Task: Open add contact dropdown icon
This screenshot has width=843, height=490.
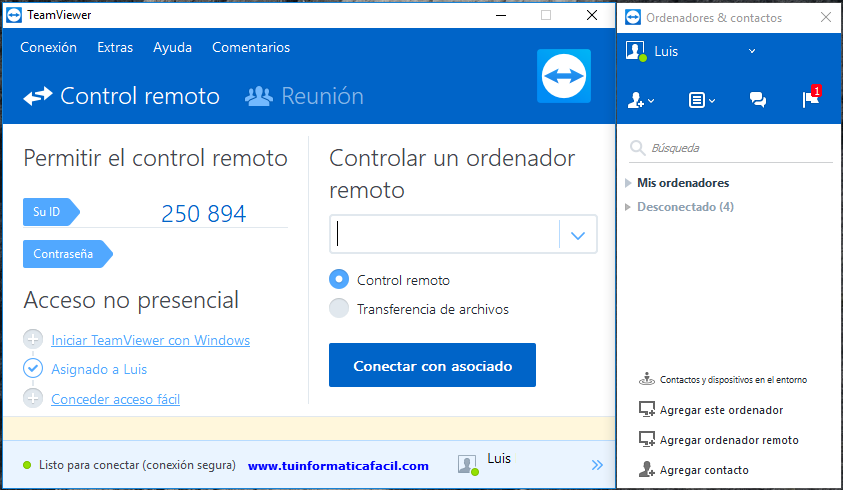Action: click(641, 100)
